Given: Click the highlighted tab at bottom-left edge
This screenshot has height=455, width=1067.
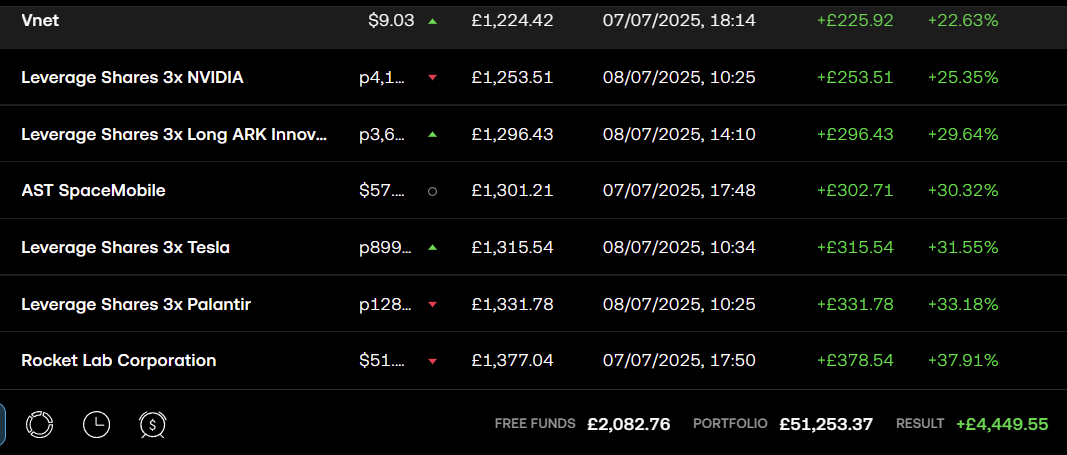Looking at the screenshot, I should click(3, 424).
